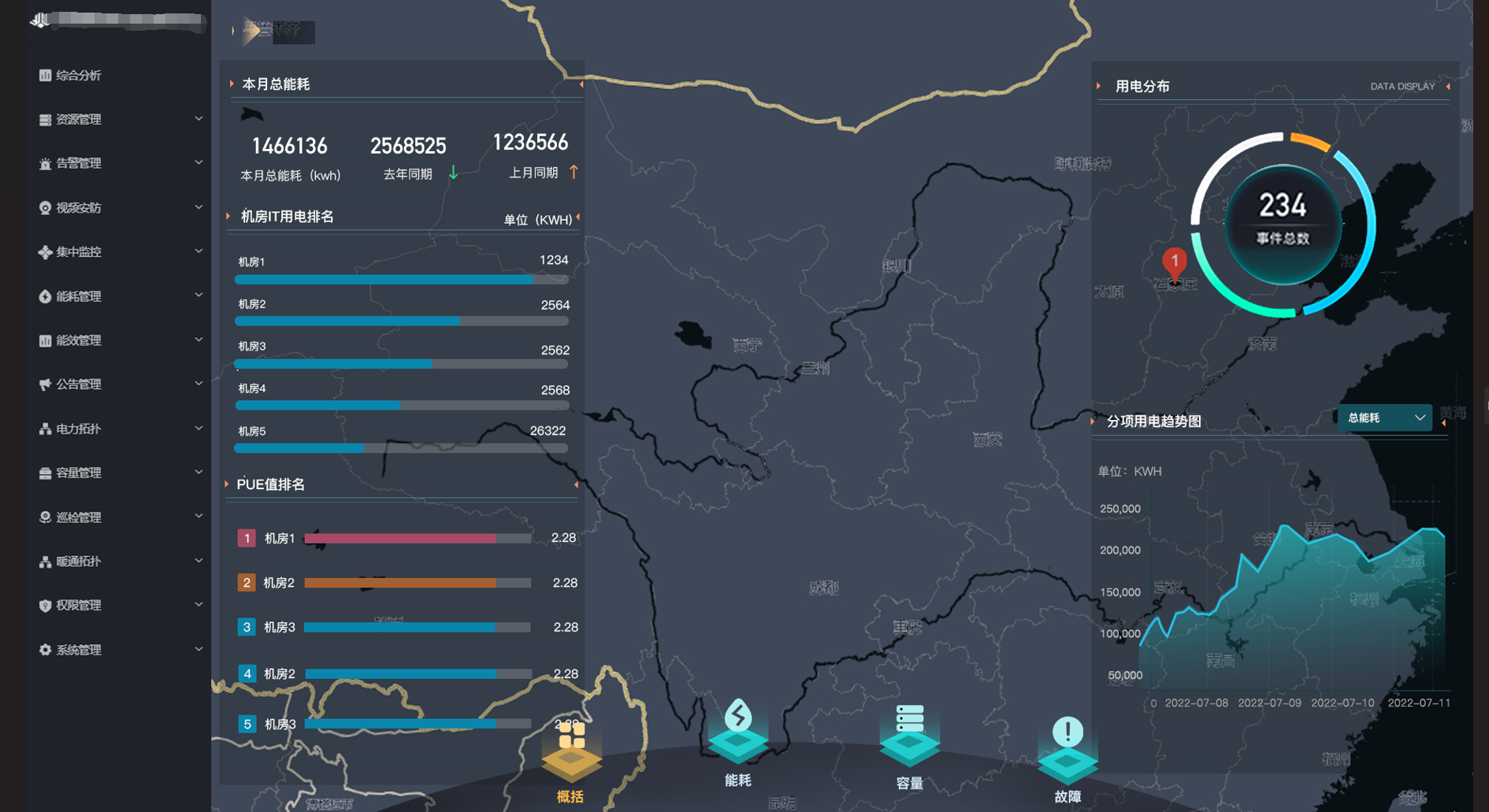Click the 资源管理 sidebar icon
The image size is (1489, 812).
coord(45,120)
